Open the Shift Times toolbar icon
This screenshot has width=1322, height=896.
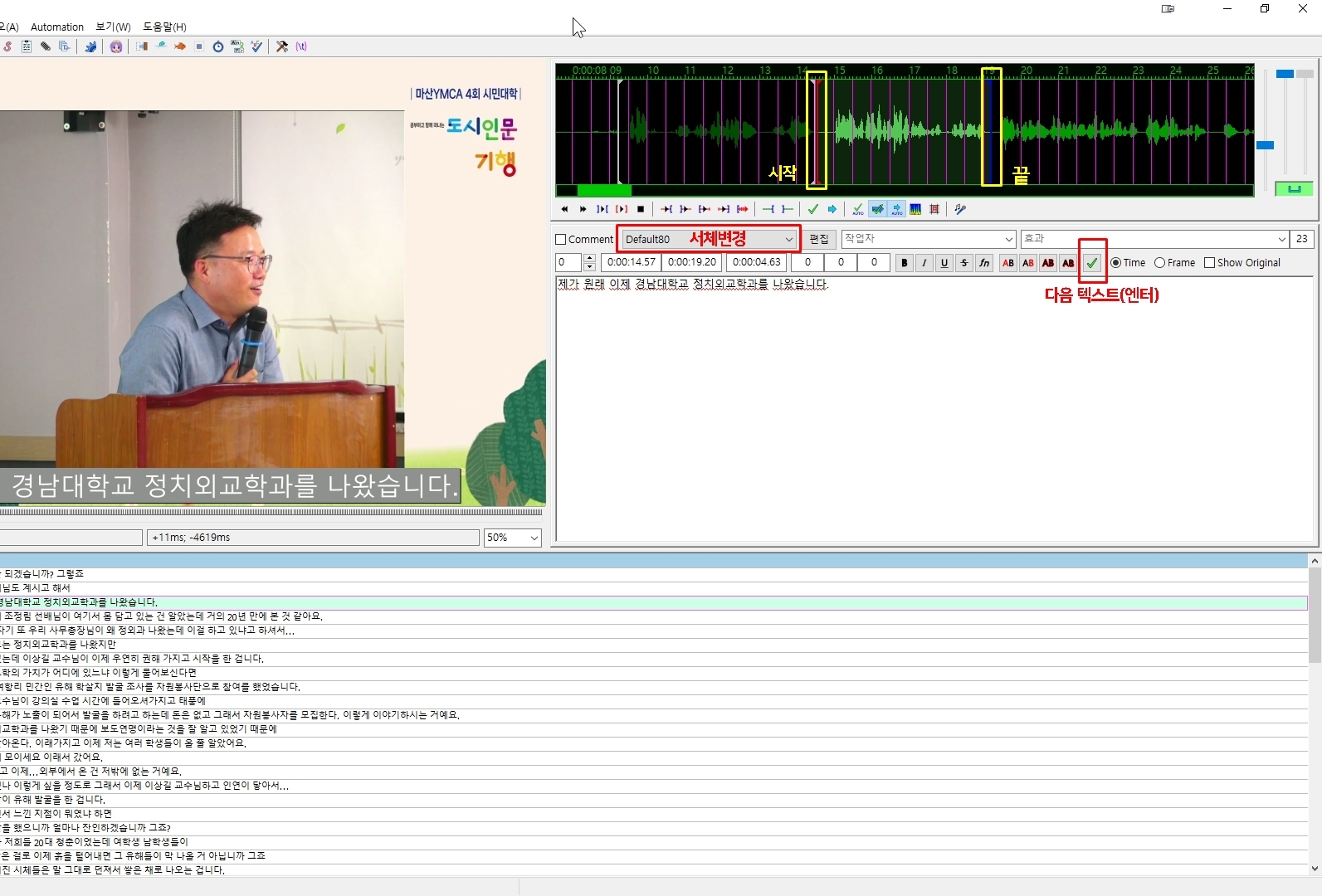tap(142, 46)
